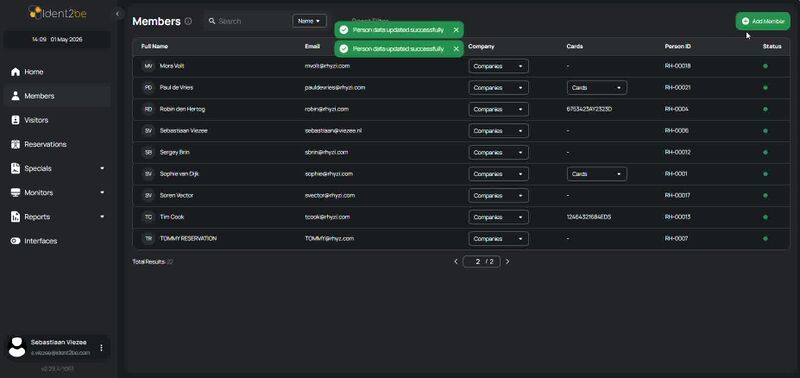Open Companies dropdown for Paul de Vries
Screen dimensions: 800x378
pos(498,88)
